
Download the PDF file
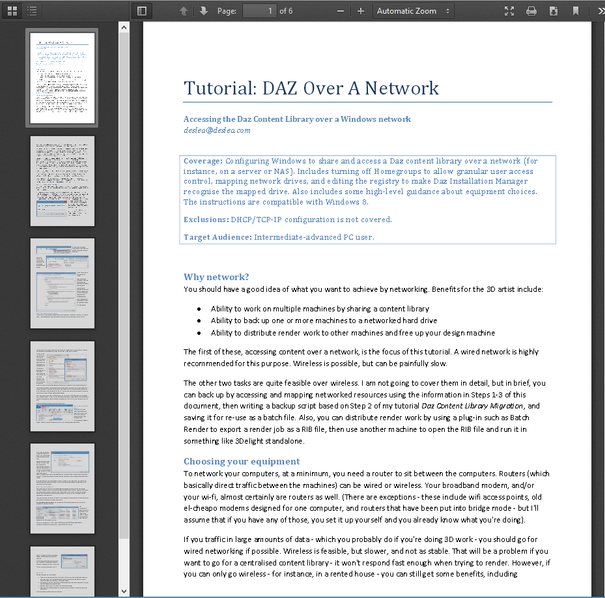point(554,11)
